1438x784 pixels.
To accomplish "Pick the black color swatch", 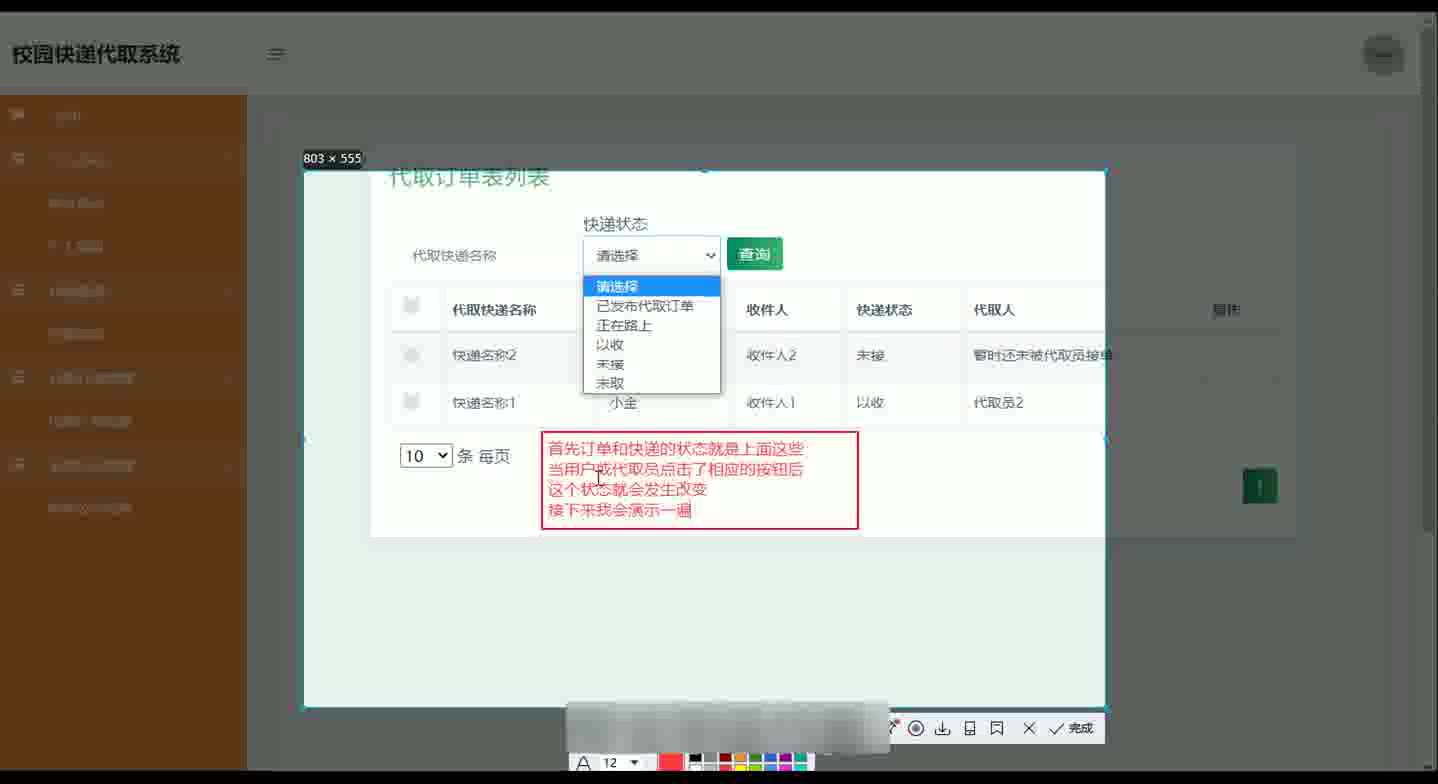I will click(695, 758).
